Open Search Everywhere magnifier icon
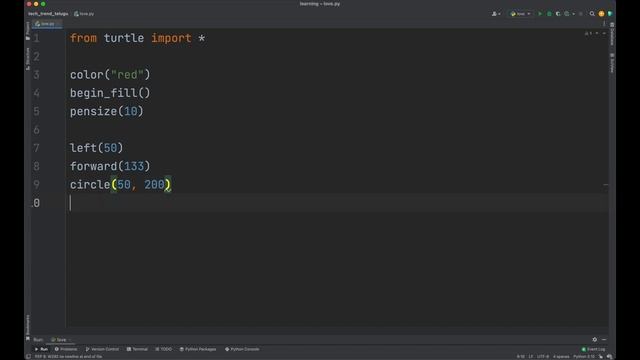This screenshot has width=640, height=360. pyautogui.click(x=592, y=14)
